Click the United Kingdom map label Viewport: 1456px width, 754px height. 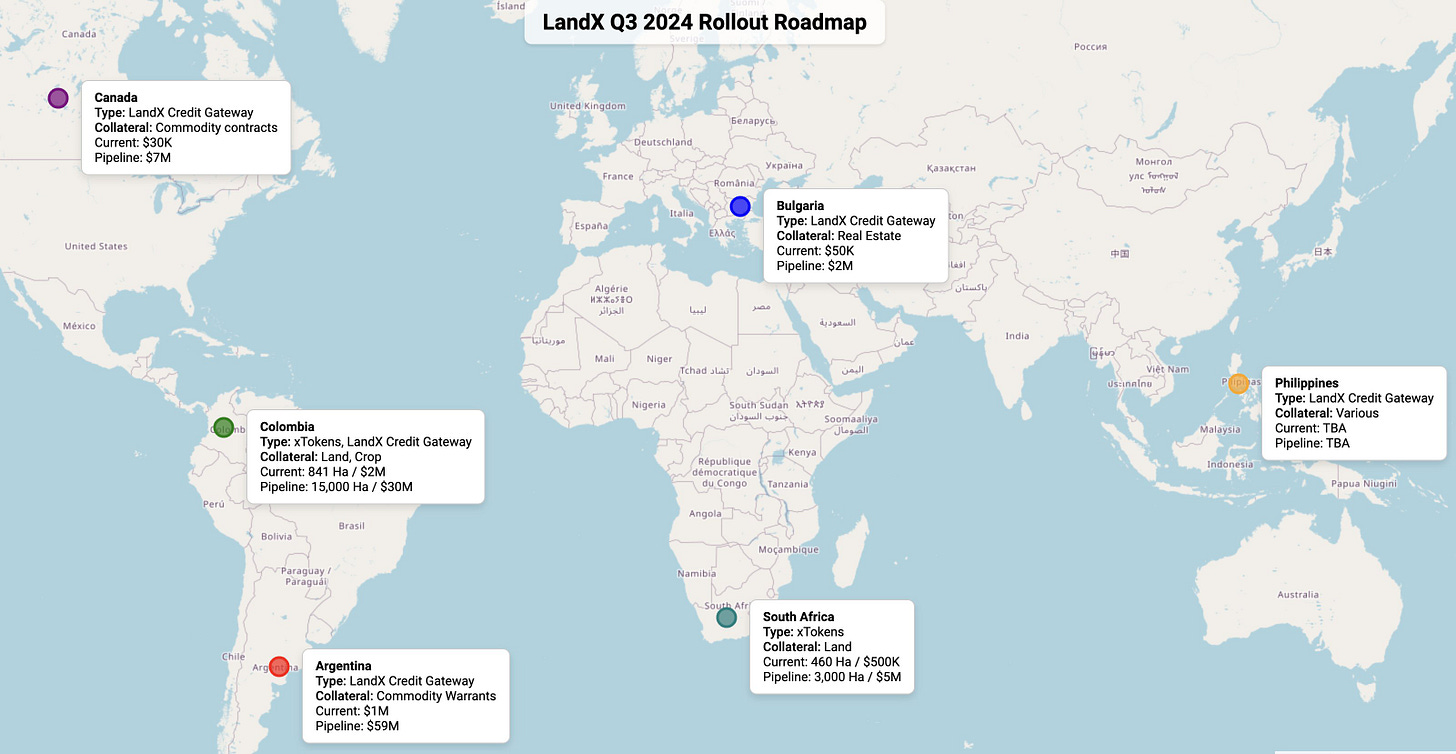pyautogui.click(x=588, y=106)
